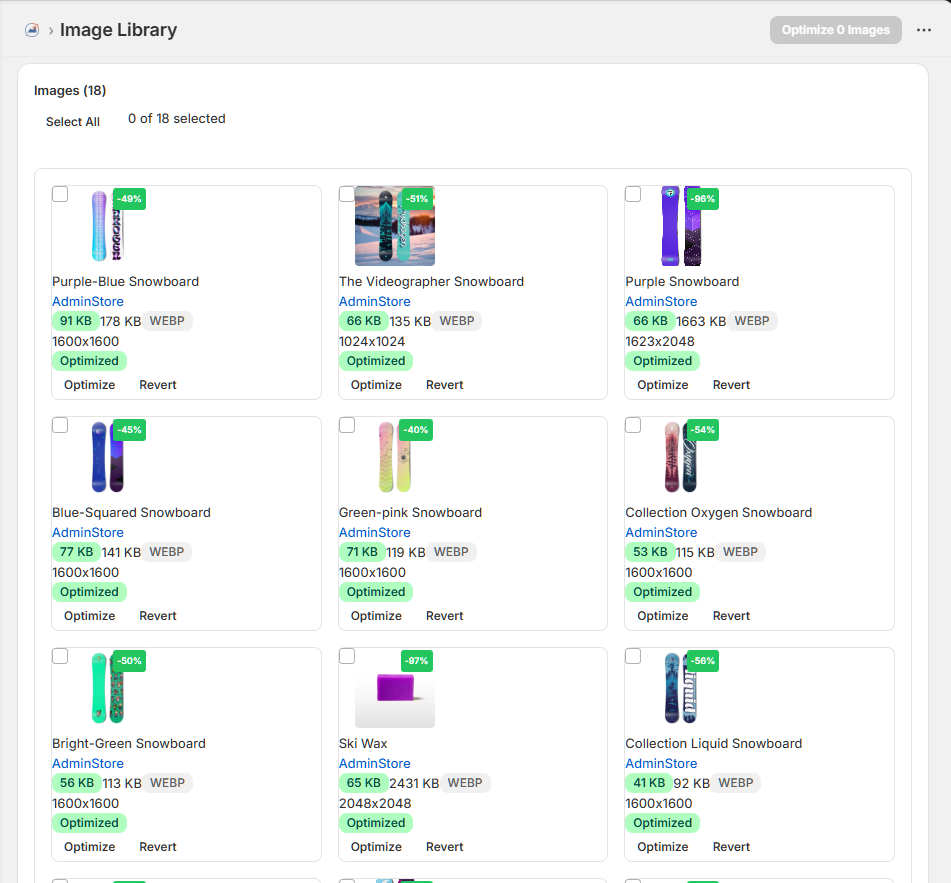Open The Videographer Snowboard thumbnail

click(x=395, y=226)
